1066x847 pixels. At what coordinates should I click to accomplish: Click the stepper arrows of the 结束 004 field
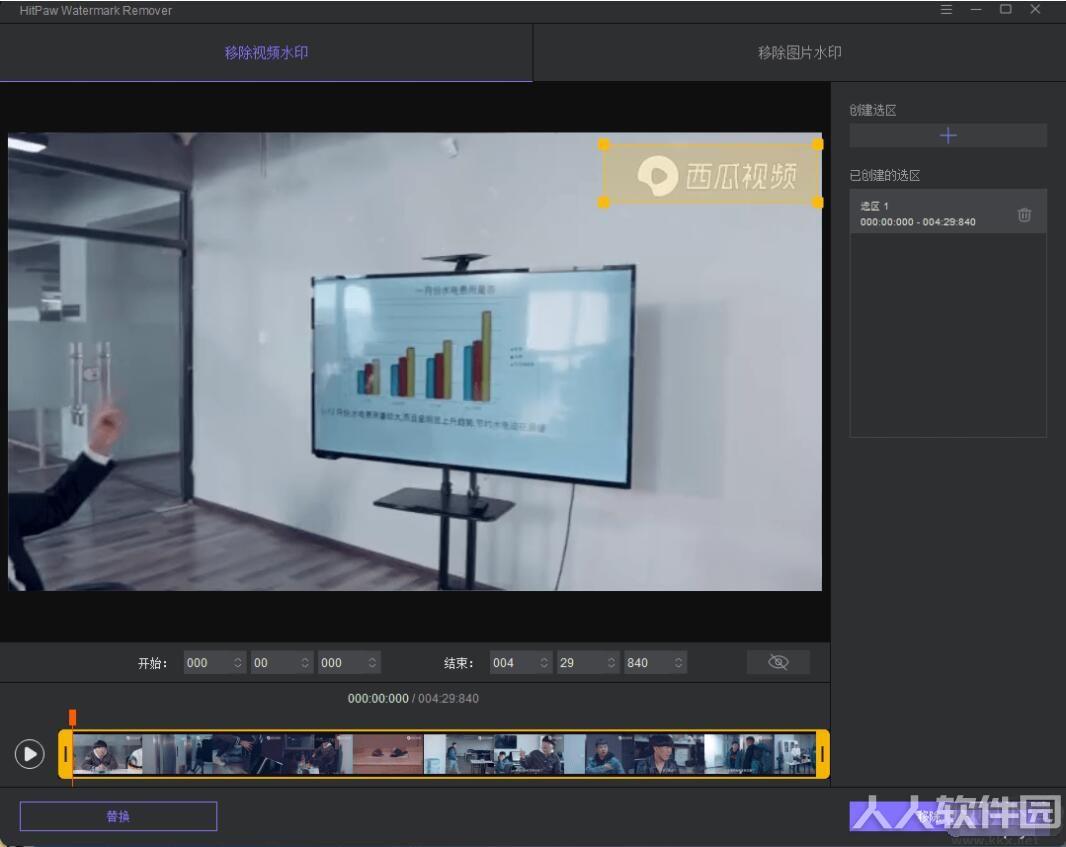(x=544, y=663)
